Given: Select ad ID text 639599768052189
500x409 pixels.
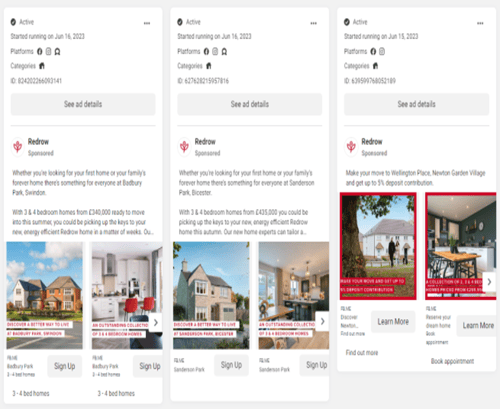Looking at the screenshot, I should [x=373, y=81].
